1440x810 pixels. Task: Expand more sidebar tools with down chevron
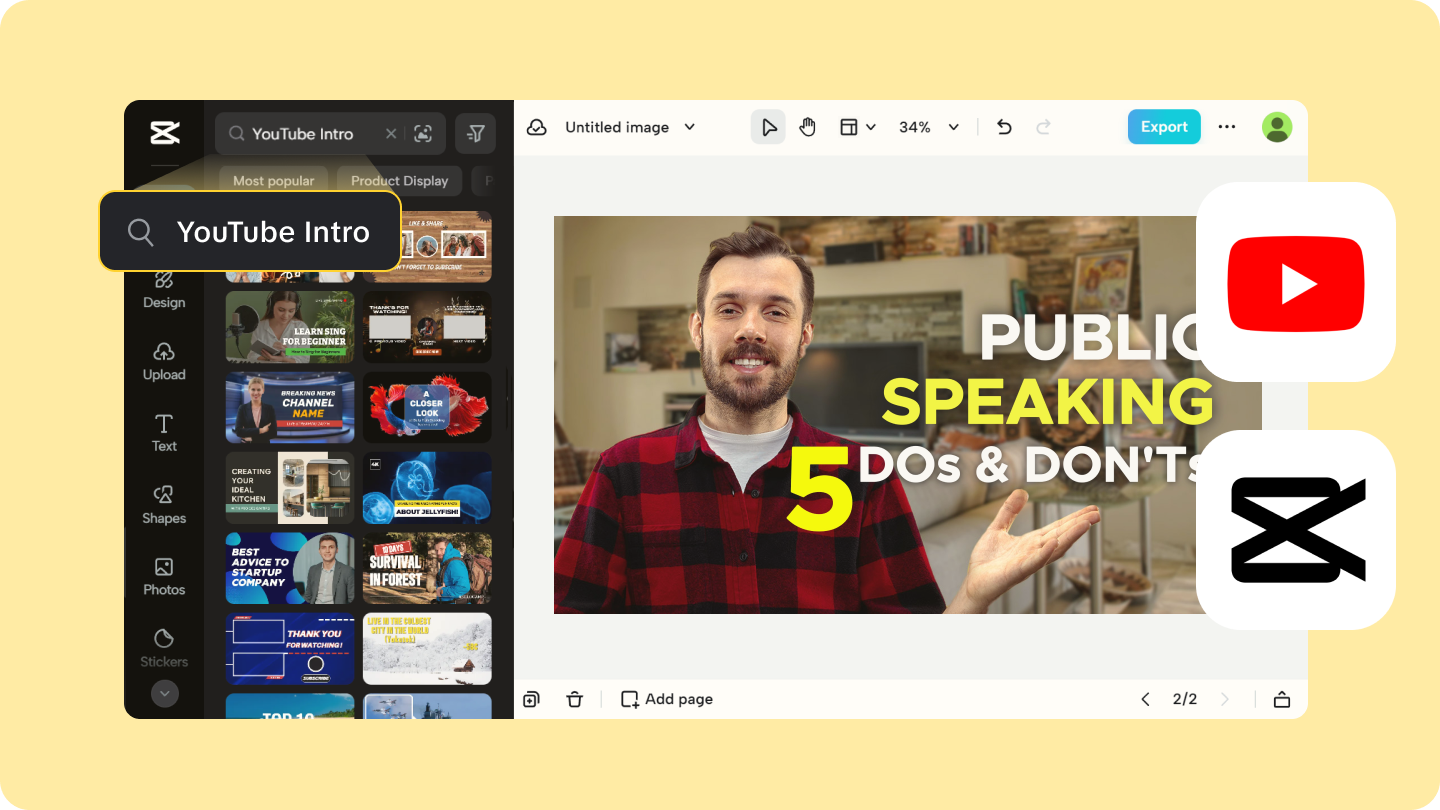point(164,693)
